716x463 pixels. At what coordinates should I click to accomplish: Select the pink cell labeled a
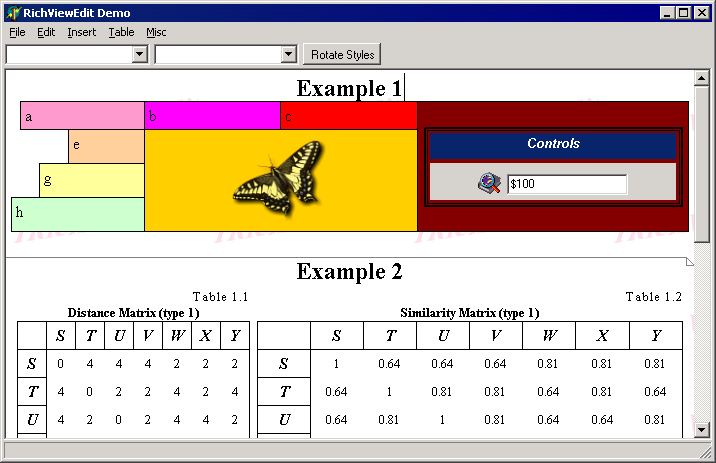[x=82, y=116]
